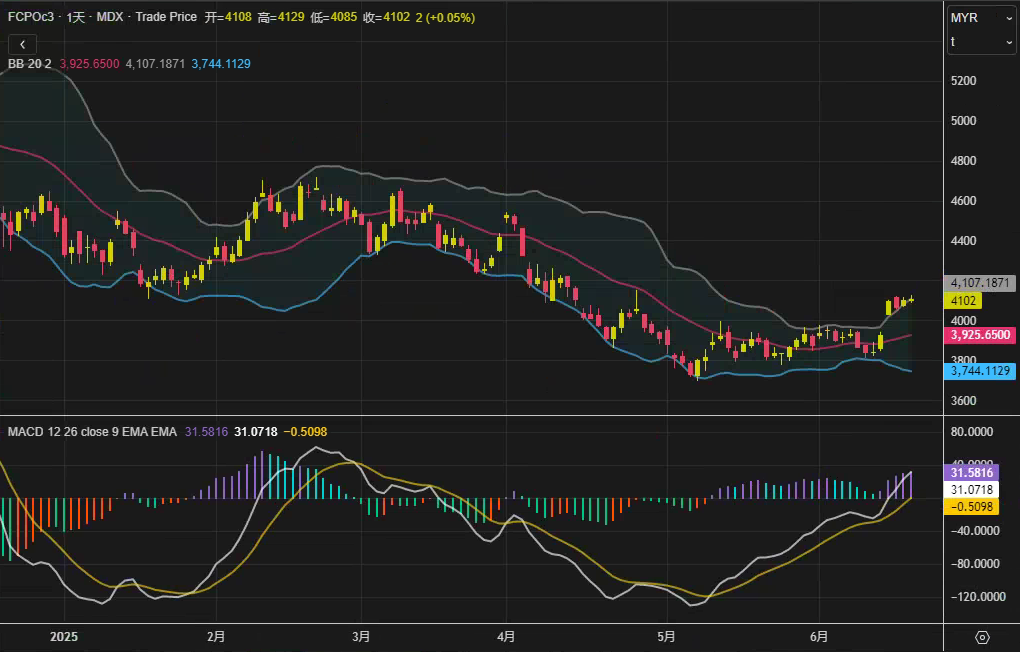
Task: Click the 收=4102 close value
Action: (386, 17)
